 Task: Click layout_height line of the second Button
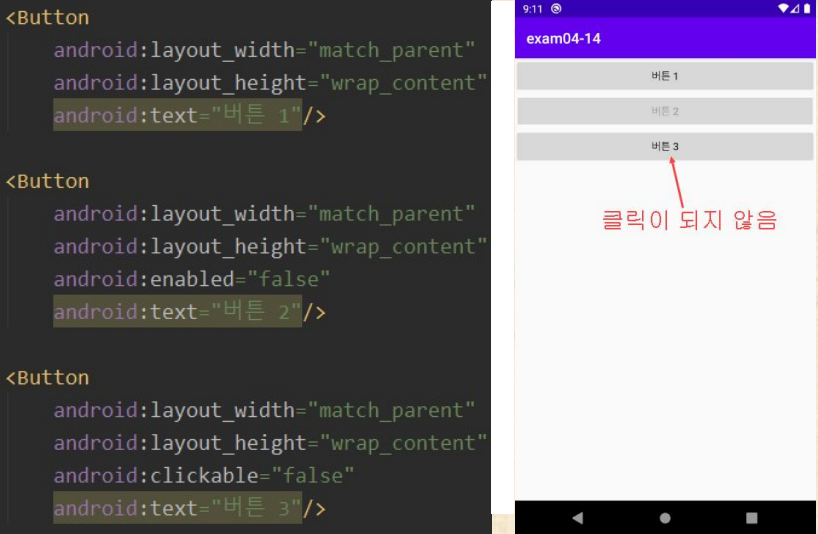pos(270,247)
